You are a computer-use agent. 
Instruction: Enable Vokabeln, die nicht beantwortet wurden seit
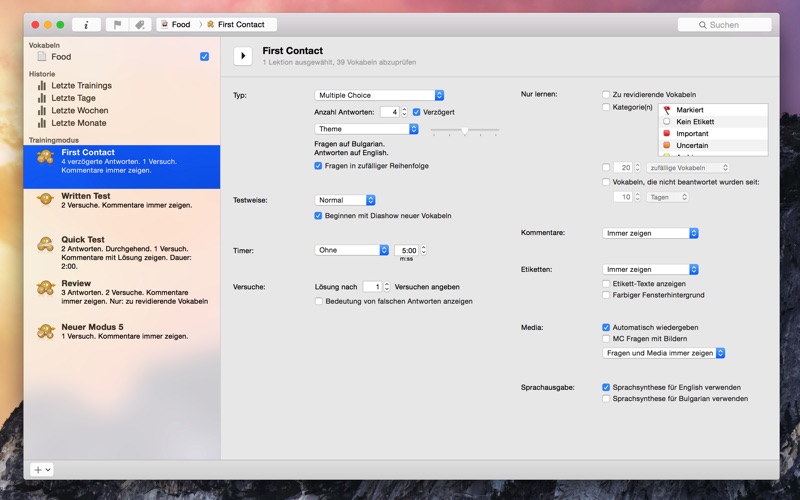point(606,182)
